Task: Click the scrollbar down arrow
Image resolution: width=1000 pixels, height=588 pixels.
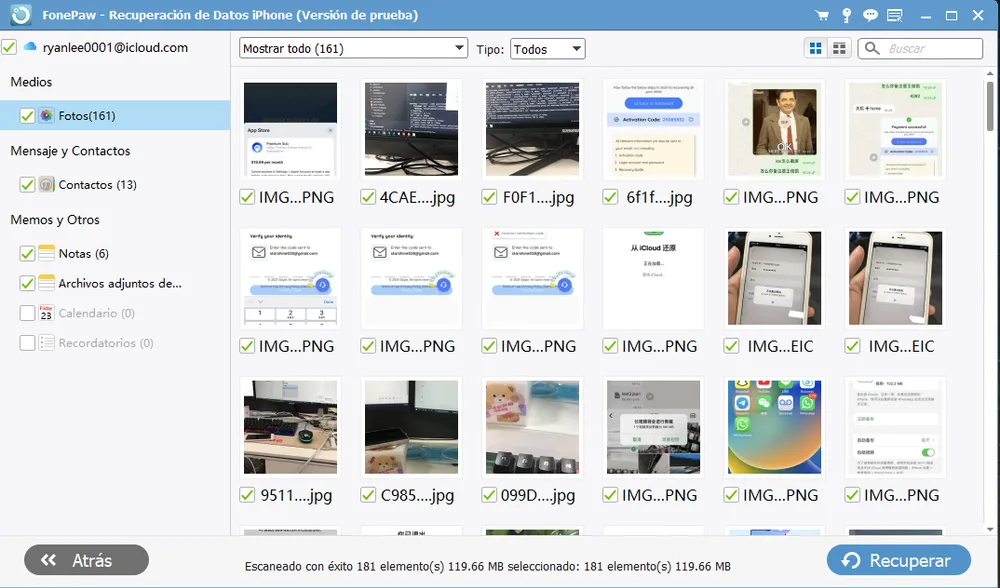Action: pos(990,529)
